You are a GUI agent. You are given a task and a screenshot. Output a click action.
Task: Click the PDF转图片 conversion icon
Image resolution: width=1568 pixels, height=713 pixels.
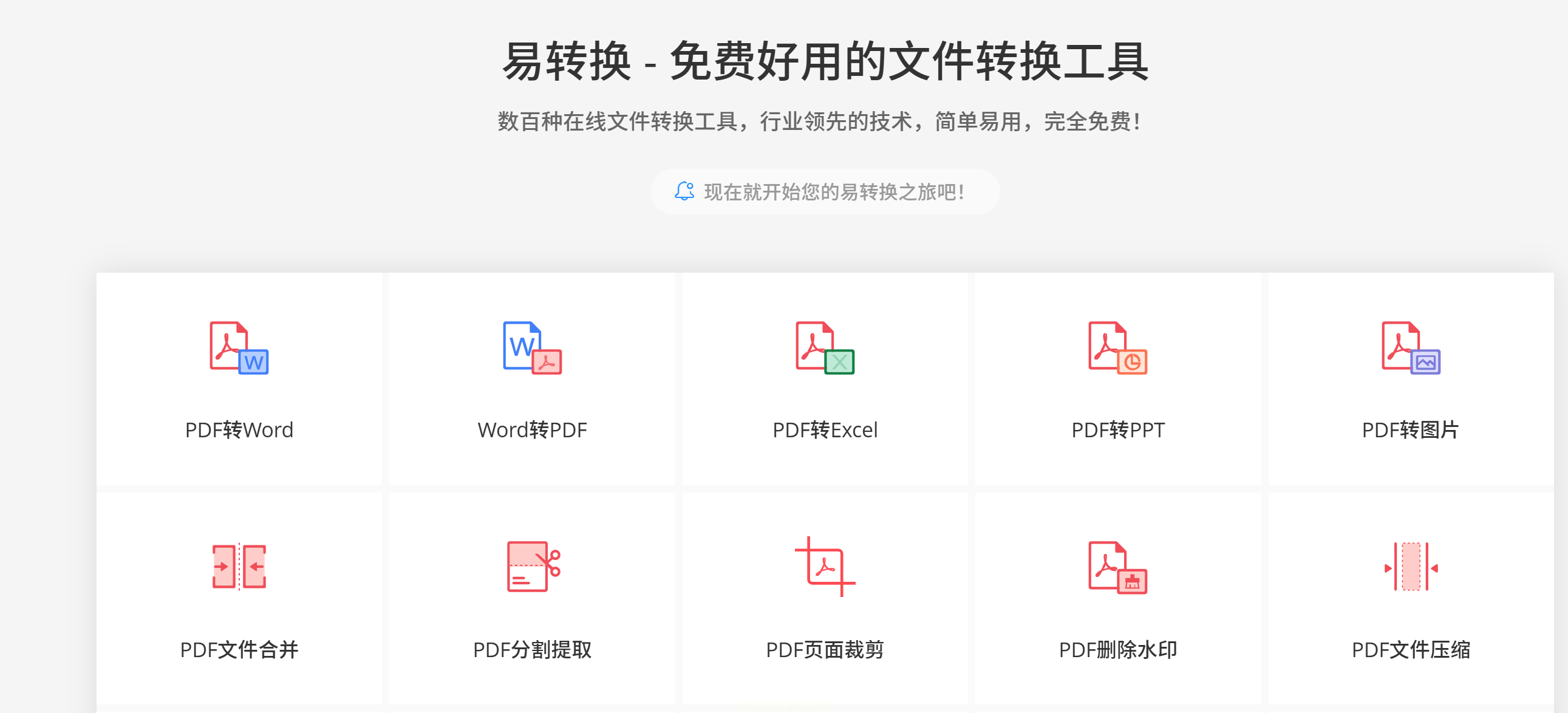point(1410,347)
